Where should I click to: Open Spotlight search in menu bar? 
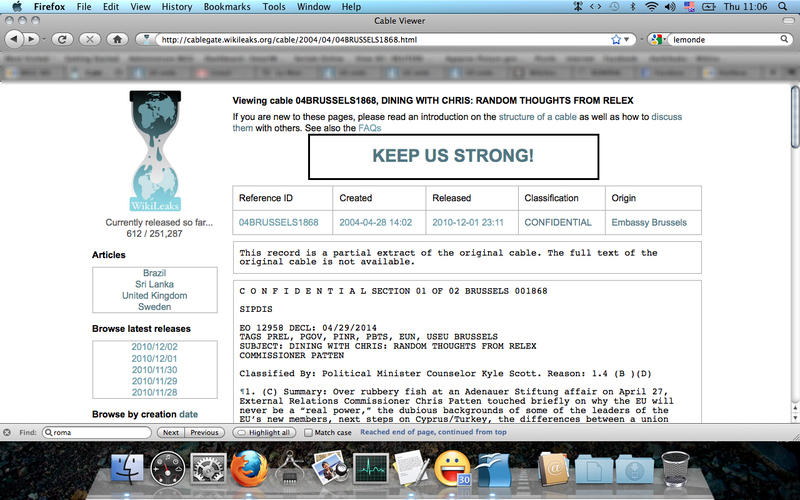[x=783, y=7]
